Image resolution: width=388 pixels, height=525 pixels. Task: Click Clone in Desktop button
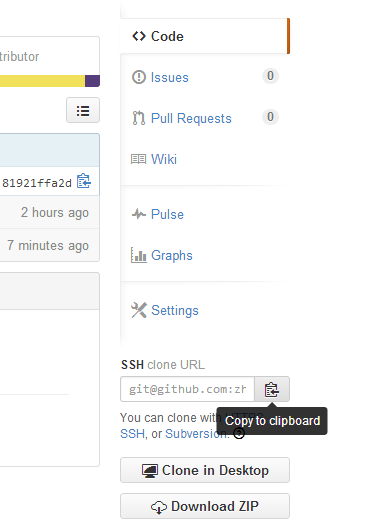click(x=205, y=470)
